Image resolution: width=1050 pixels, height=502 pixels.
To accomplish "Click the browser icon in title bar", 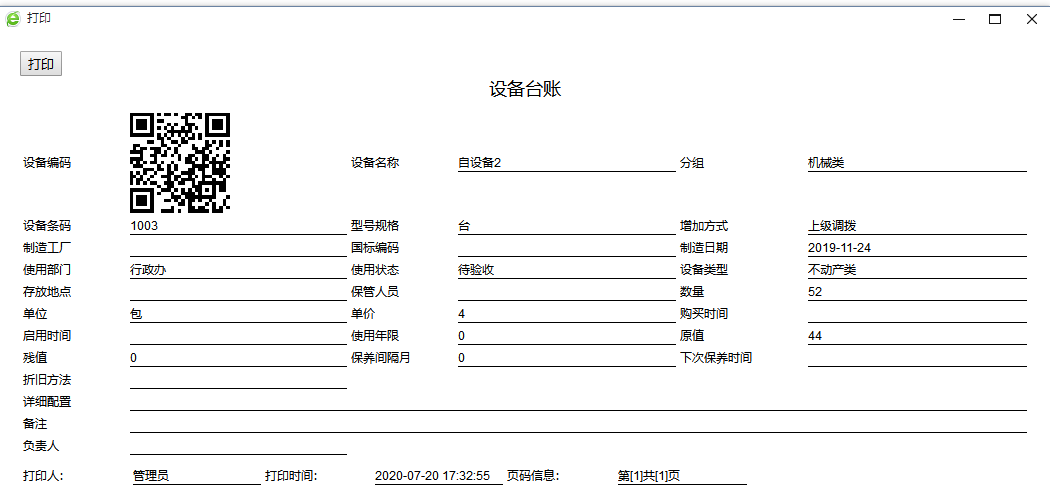I will 13,18.
